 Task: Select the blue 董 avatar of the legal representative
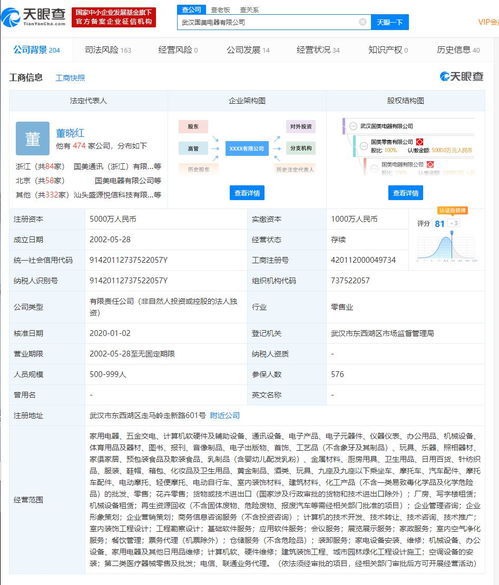pos(32,138)
